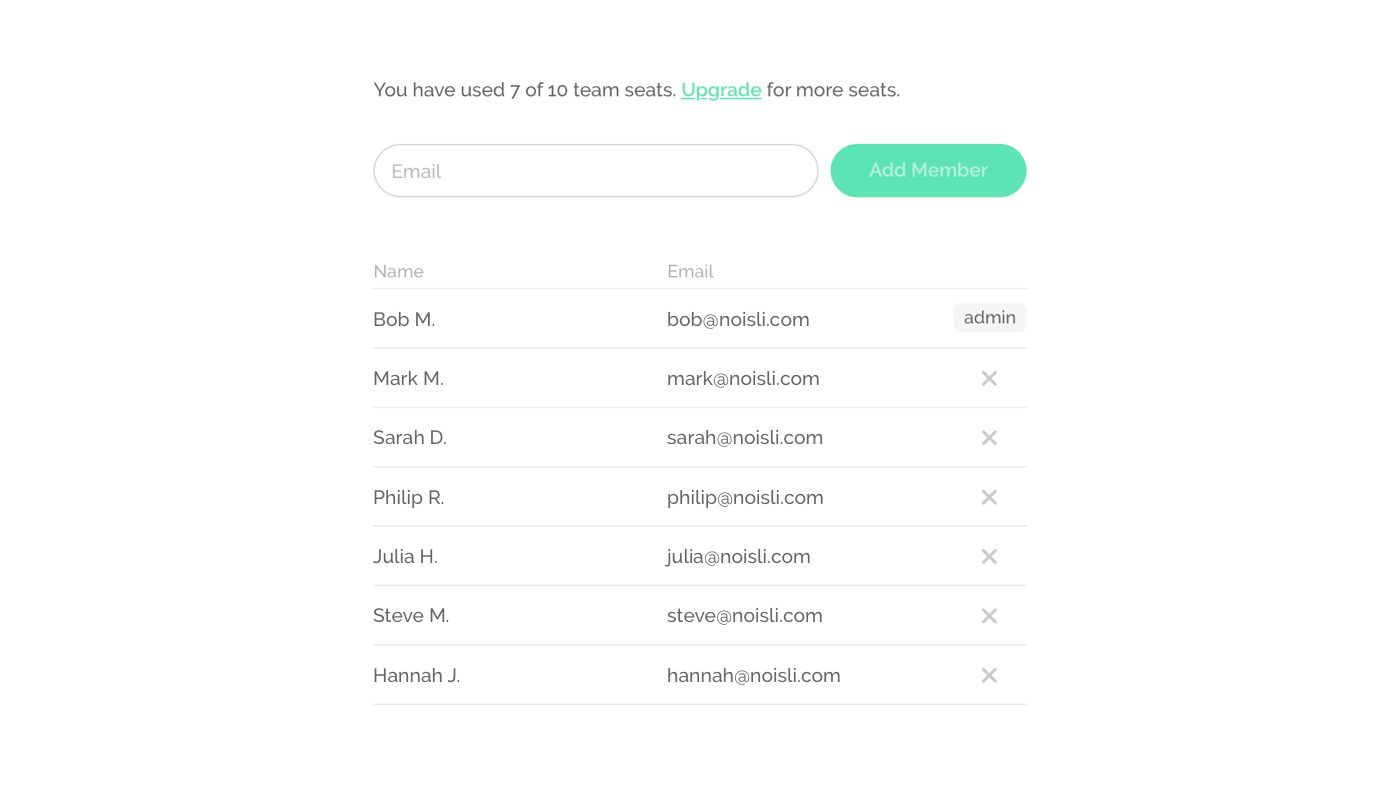This screenshot has height=800, width=1400.
Task: Click the Add Member button
Action: click(928, 170)
